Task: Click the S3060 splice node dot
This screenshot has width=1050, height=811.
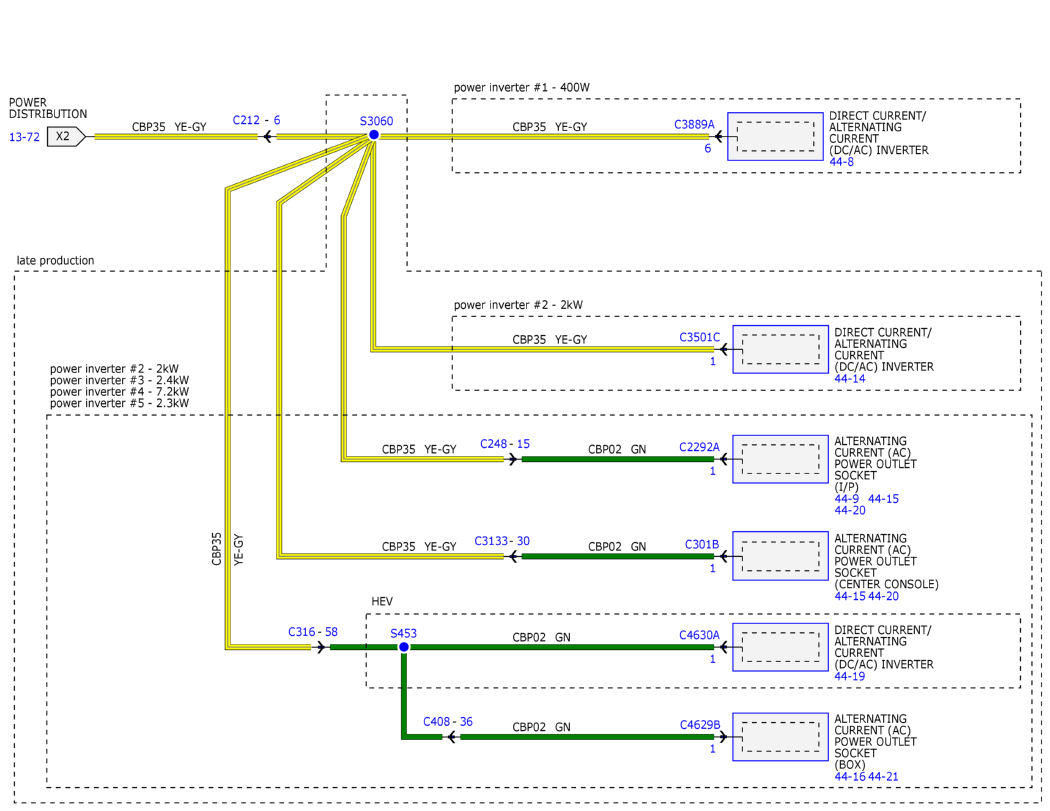Action: coord(374,135)
